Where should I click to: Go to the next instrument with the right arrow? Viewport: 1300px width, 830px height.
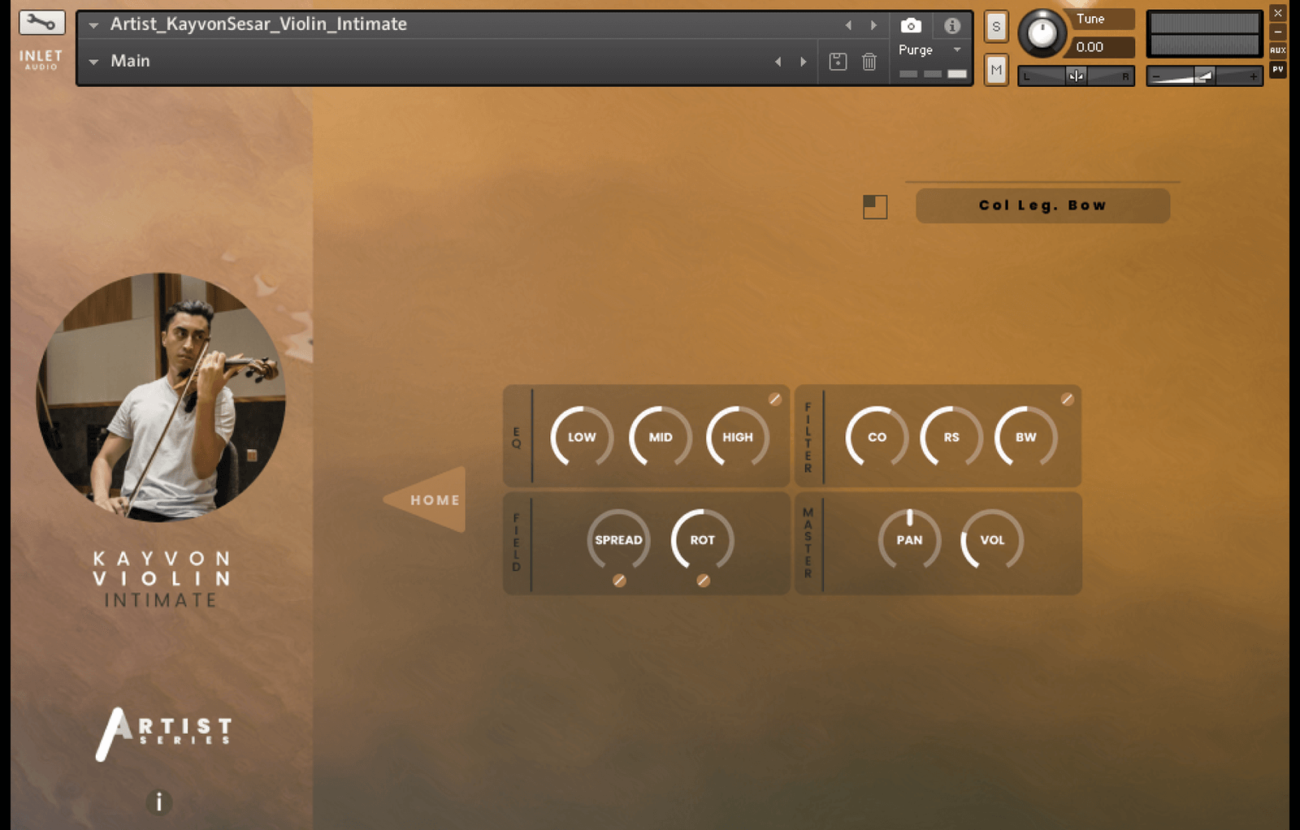pyautogui.click(x=873, y=25)
